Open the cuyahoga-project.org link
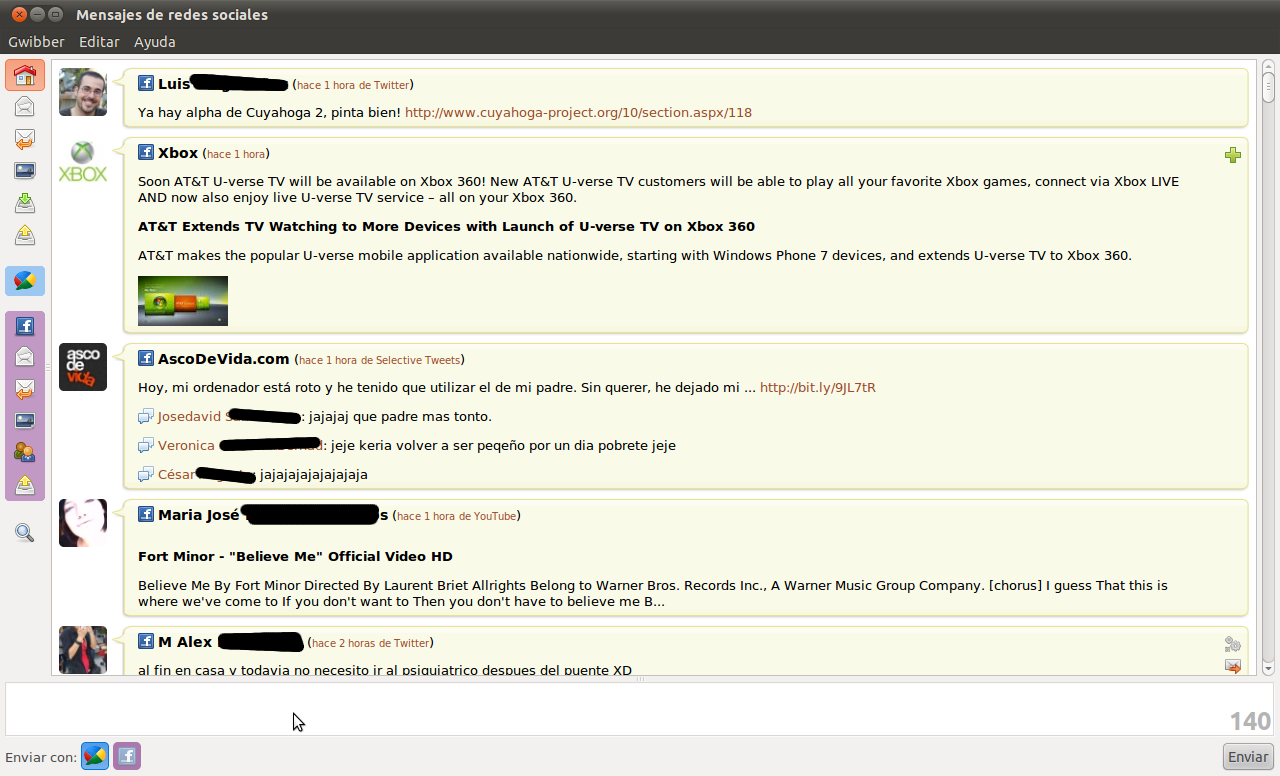The width and height of the screenshot is (1280, 776). point(578,112)
